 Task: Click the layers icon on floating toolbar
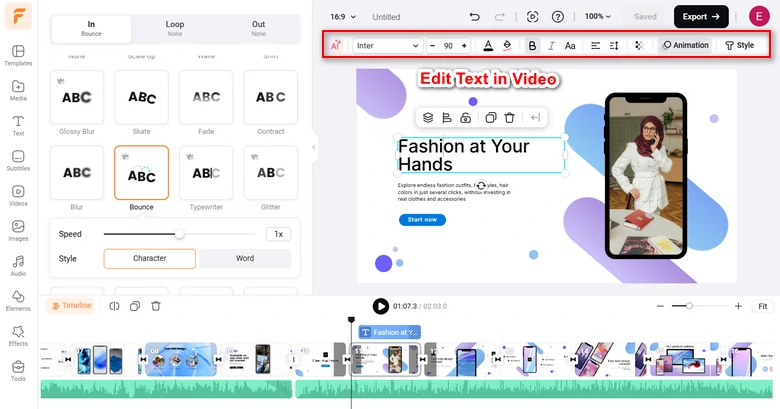coord(428,118)
